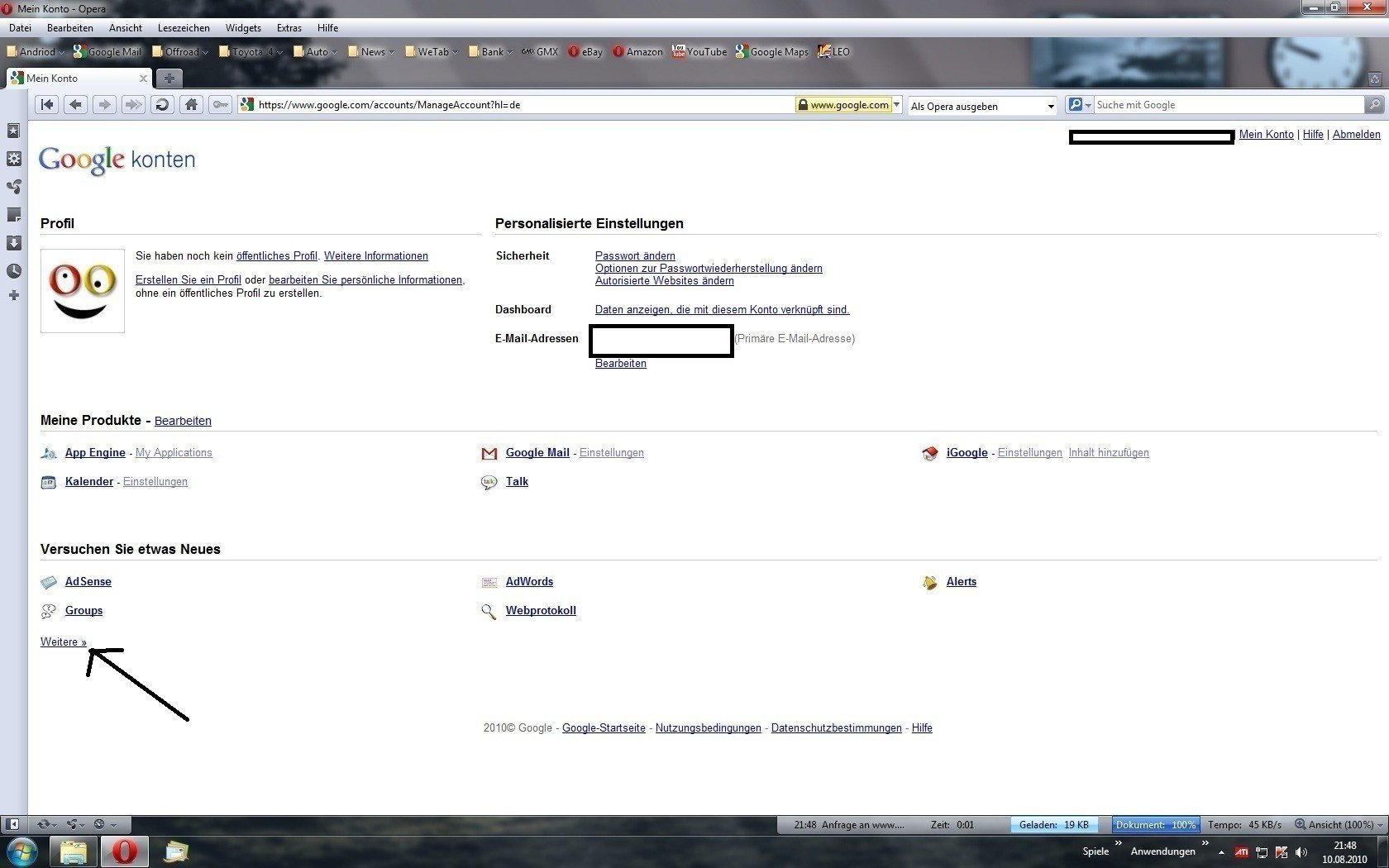The height and width of the screenshot is (868, 1389).
Task: Select the Mein Konto tab
Action: (79, 79)
